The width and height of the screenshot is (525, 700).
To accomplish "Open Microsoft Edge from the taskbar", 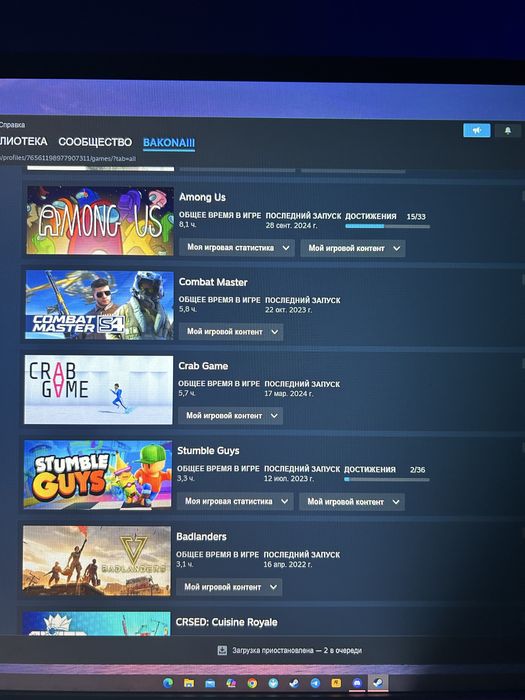I will (168, 683).
